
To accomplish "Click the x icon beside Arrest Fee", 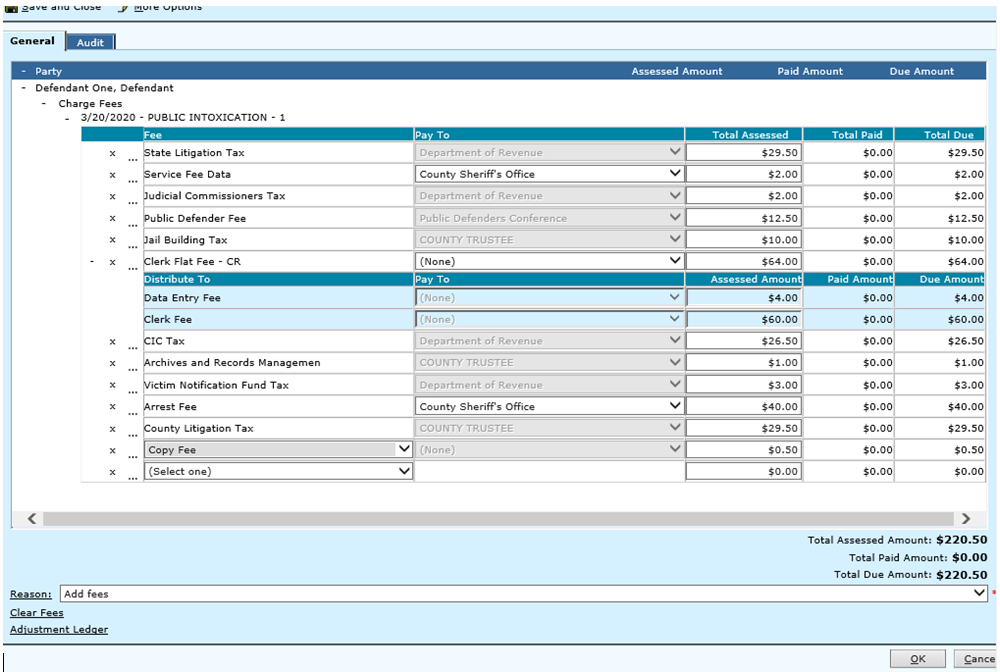I will coord(112,407).
